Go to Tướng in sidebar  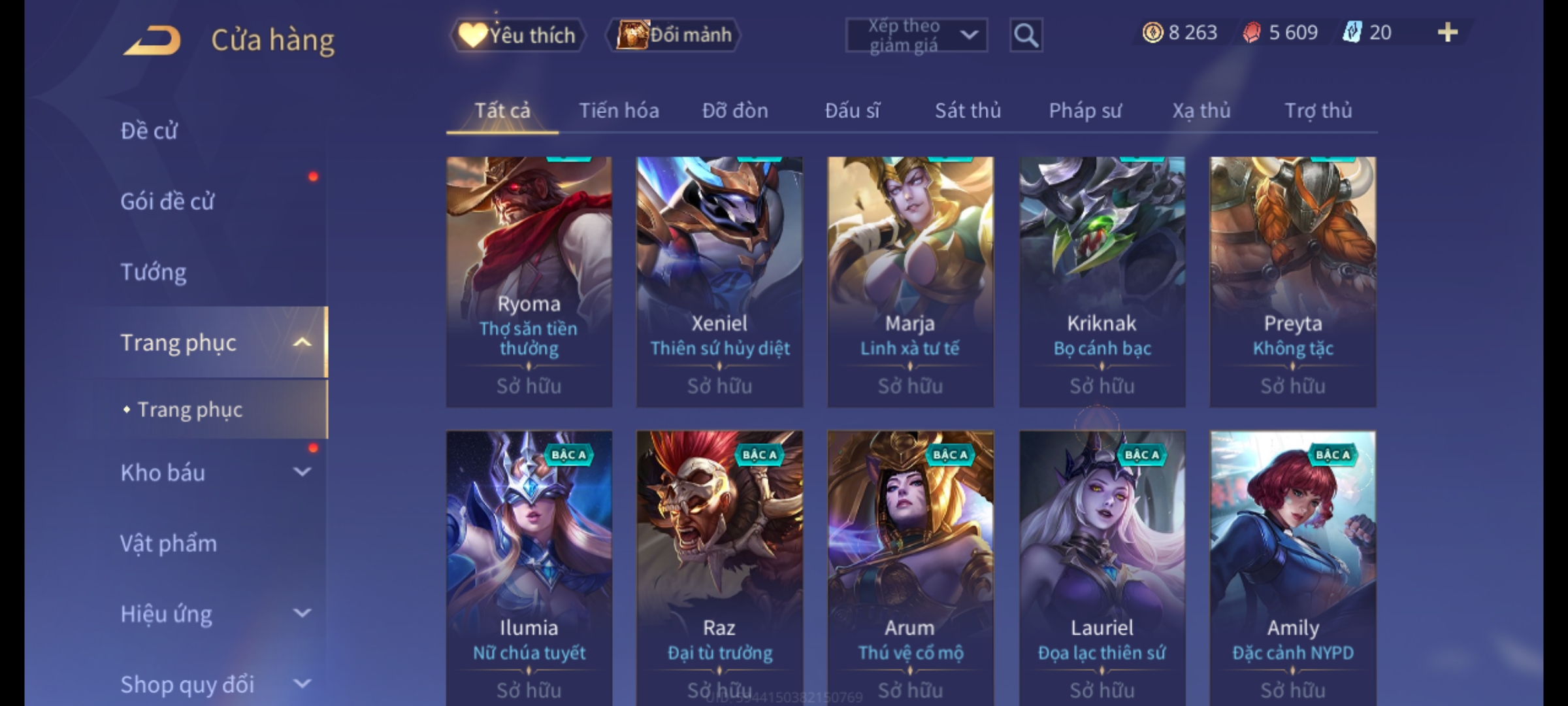[x=154, y=272]
